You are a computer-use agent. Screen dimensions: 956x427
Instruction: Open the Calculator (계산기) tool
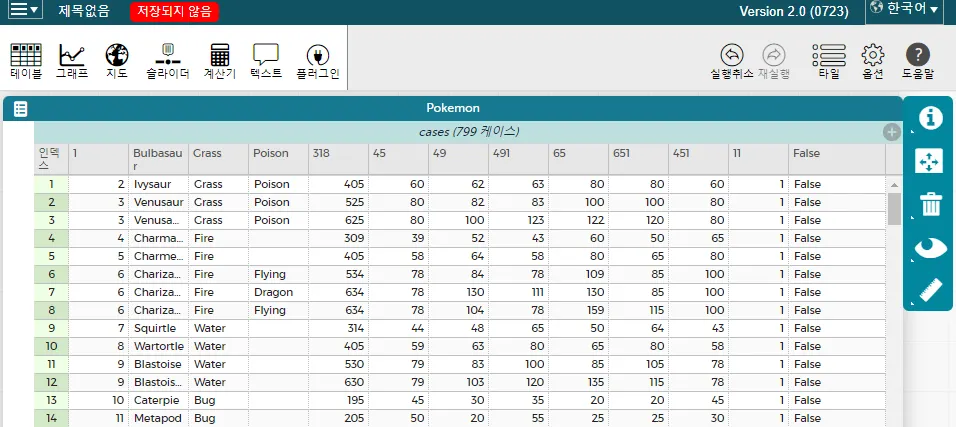pos(219,59)
